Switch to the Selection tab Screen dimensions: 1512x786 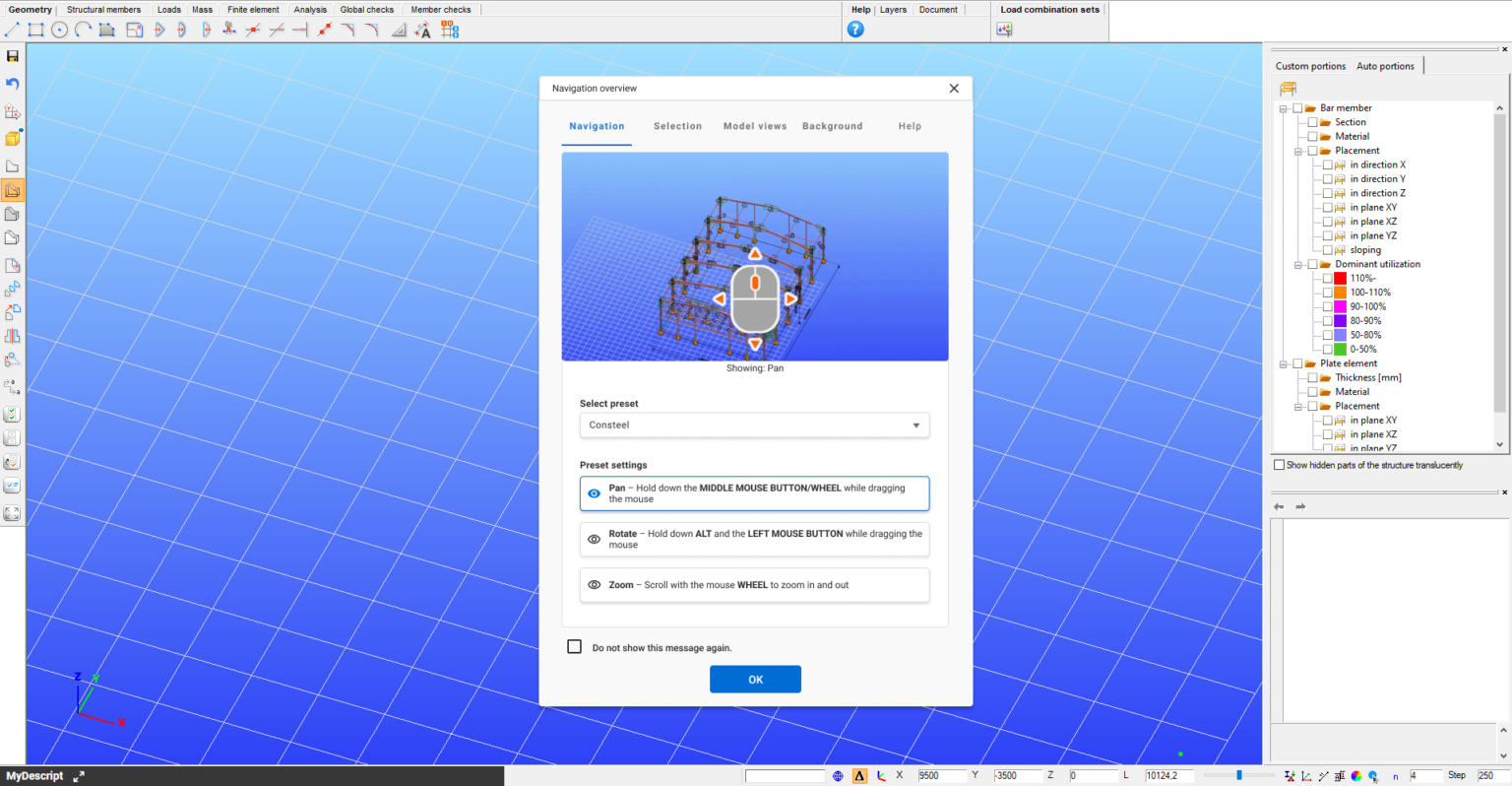click(678, 126)
